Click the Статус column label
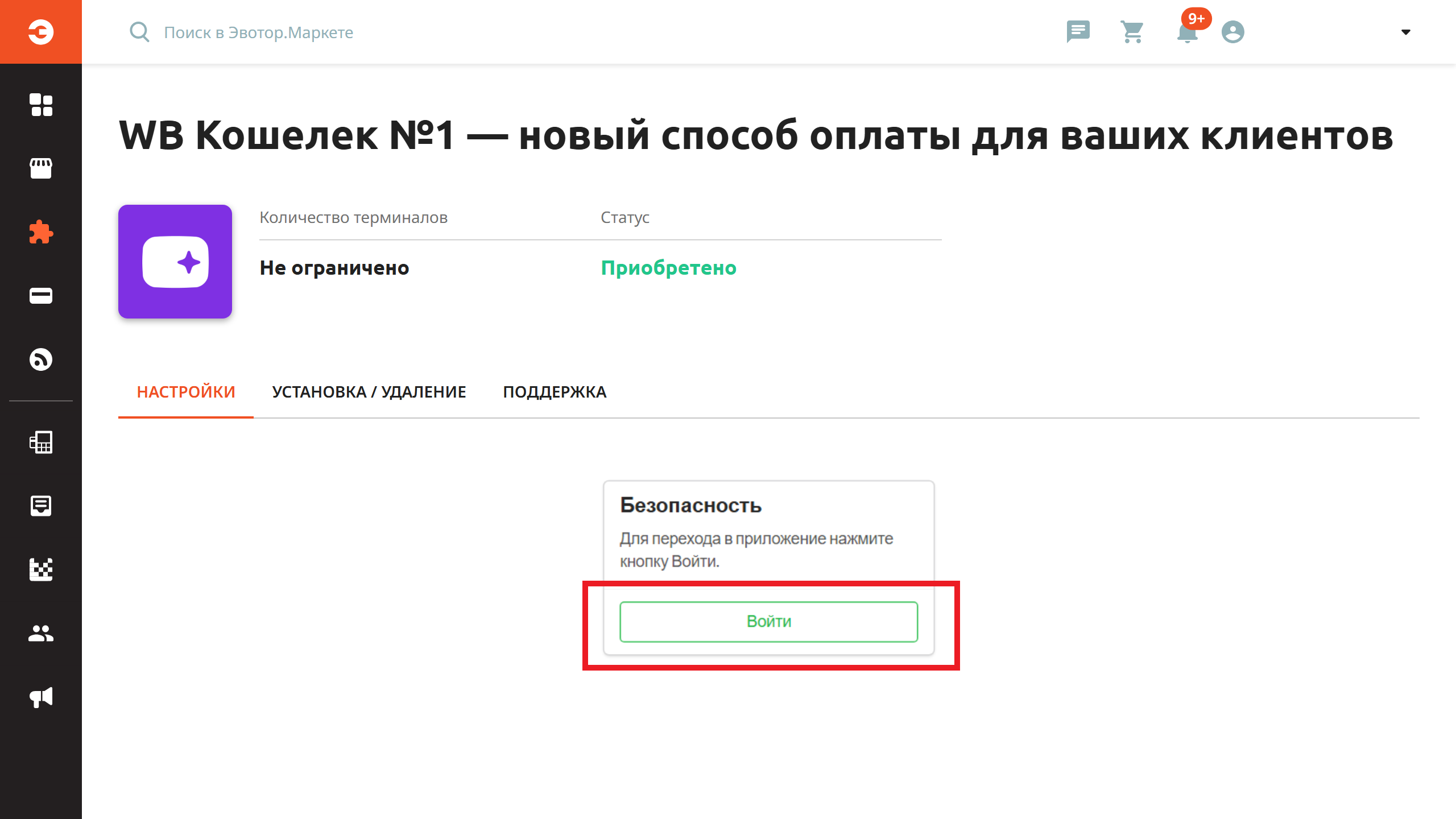 pyautogui.click(x=625, y=217)
